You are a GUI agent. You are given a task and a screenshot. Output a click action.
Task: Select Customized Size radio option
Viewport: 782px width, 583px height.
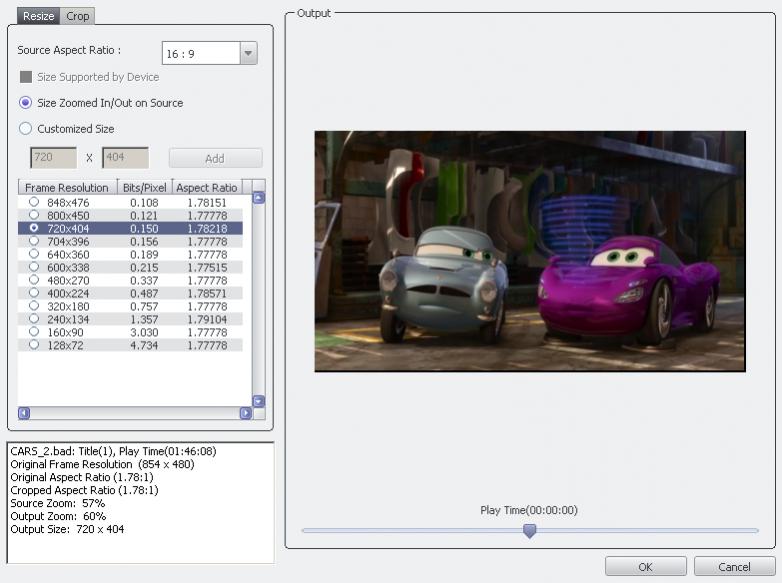point(25,129)
